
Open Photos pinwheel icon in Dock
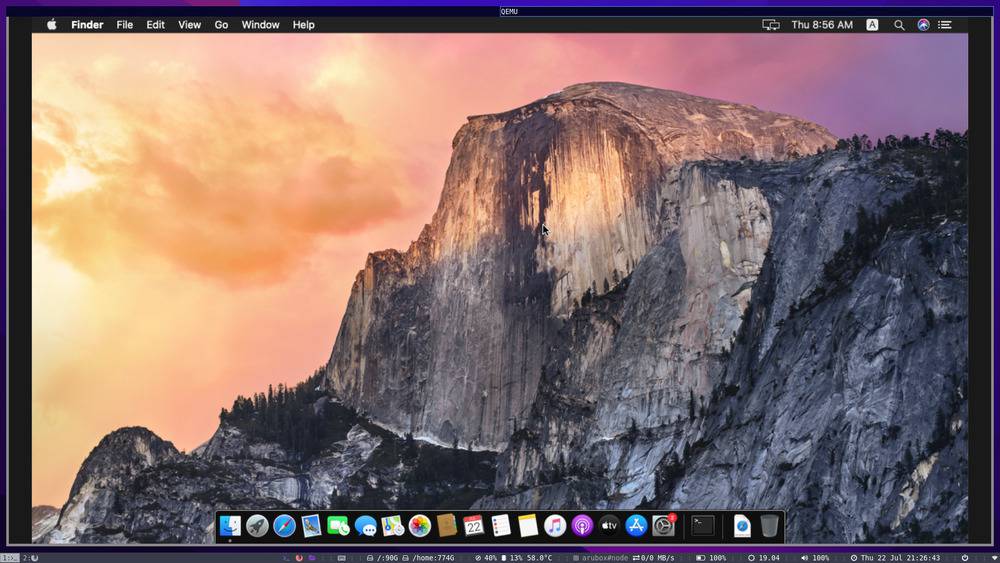tap(420, 526)
